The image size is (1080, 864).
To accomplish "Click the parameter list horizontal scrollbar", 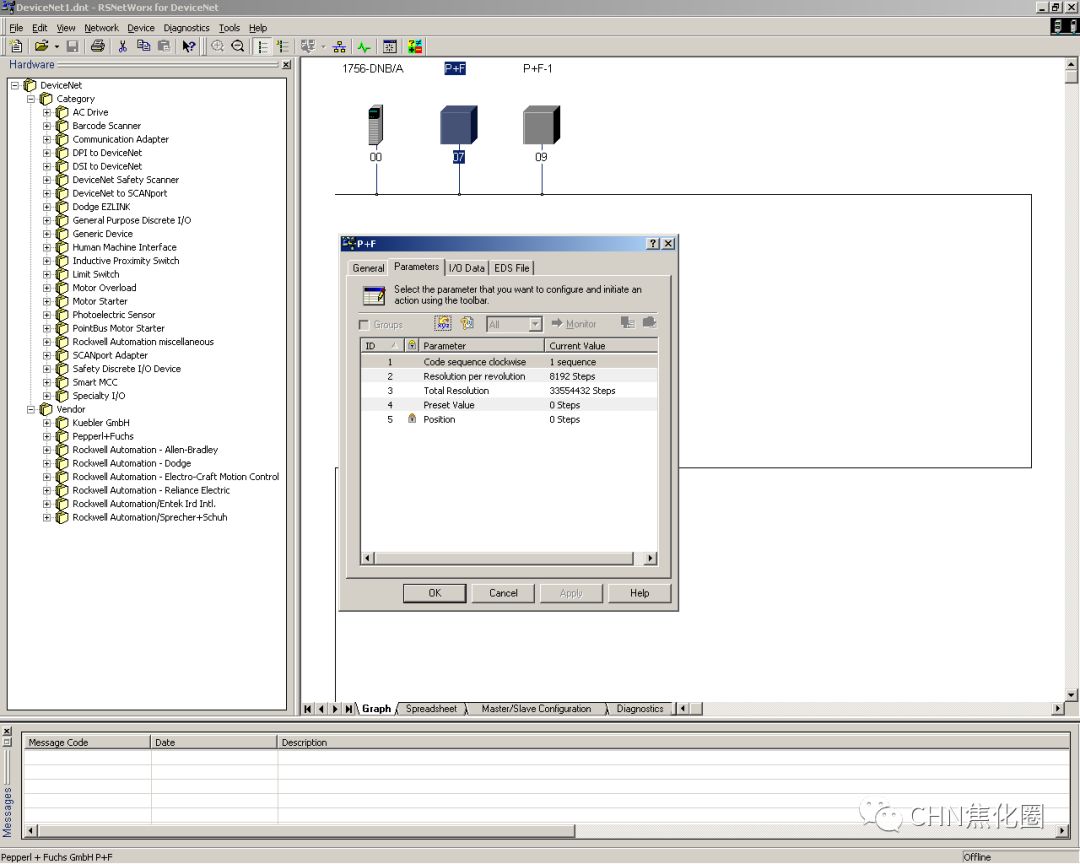I will (509, 558).
